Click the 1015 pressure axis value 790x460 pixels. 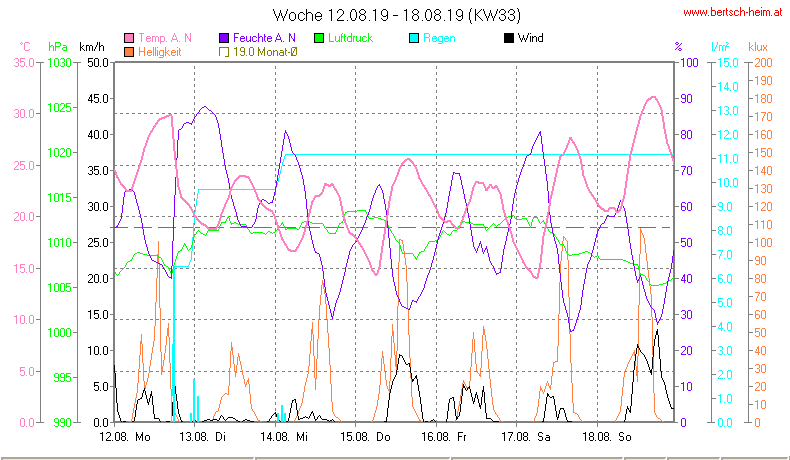click(59, 198)
